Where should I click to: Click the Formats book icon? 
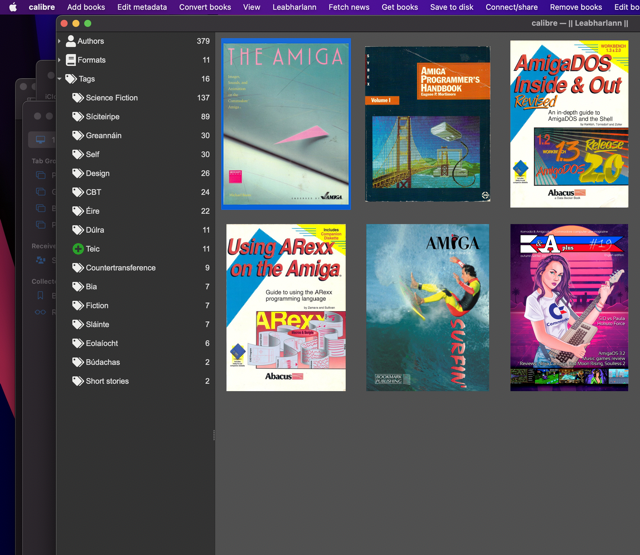[71, 60]
